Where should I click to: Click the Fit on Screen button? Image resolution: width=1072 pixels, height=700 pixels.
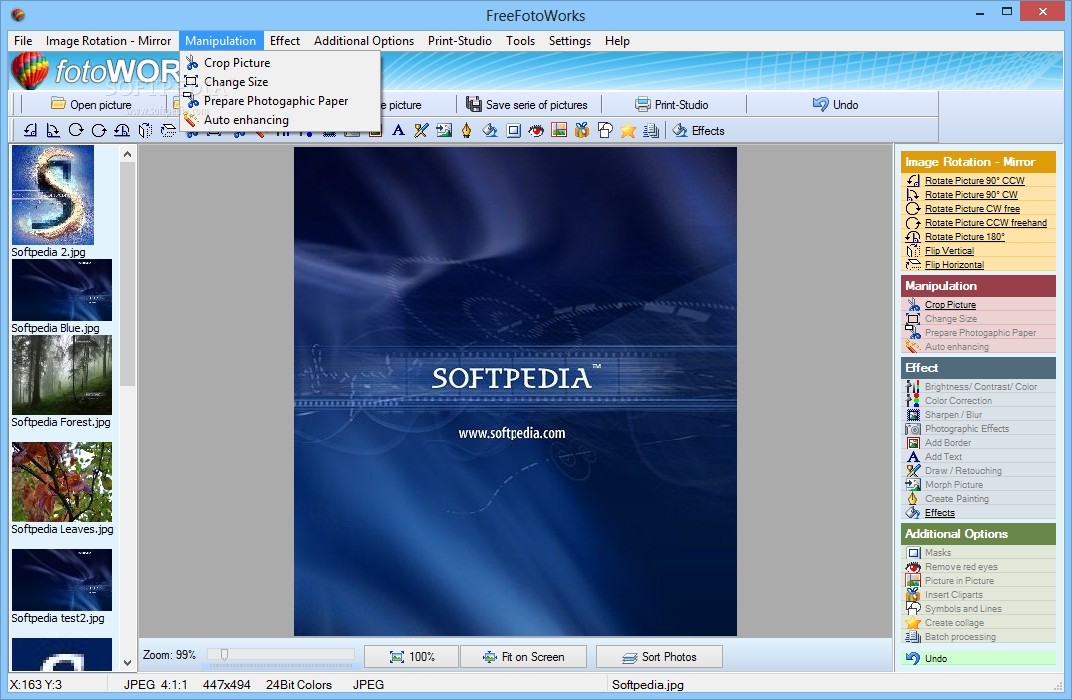(524, 657)
